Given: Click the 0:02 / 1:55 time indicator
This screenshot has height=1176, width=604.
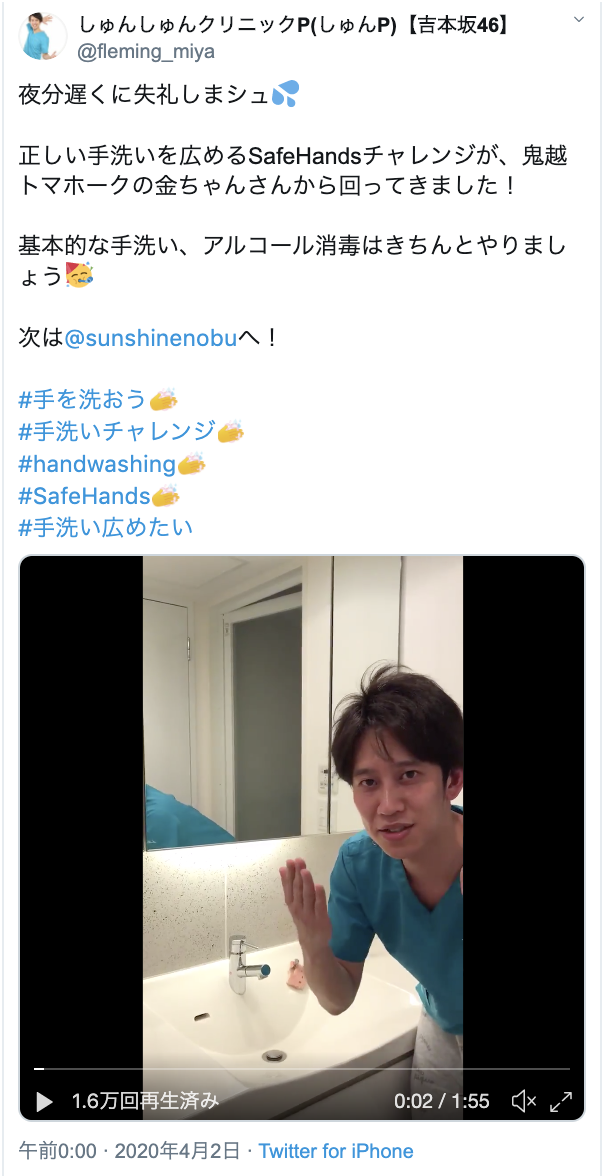Looking at the screenshot, I should 442,1101.
